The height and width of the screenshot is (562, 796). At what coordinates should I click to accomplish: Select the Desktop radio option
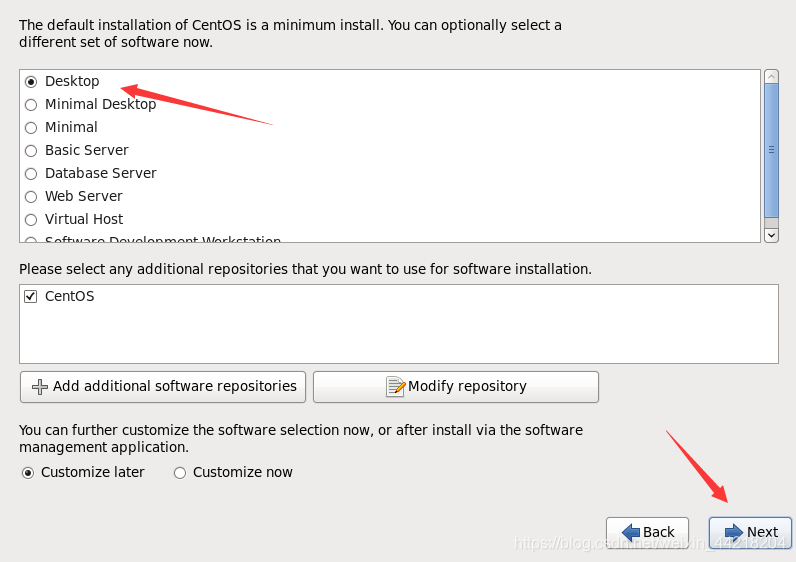[31, 82]
